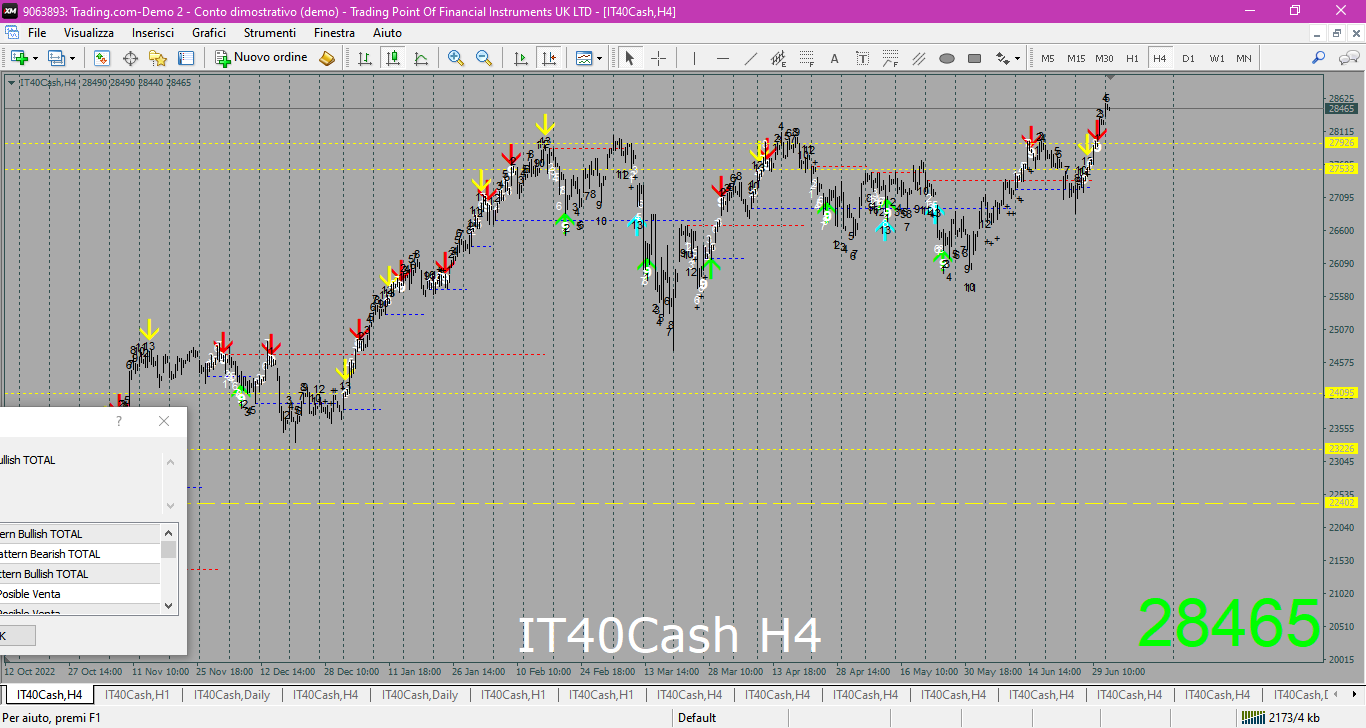Viewport: 1366px width, 728px height.
Task: Select the text label T tool
Action: 863,58
